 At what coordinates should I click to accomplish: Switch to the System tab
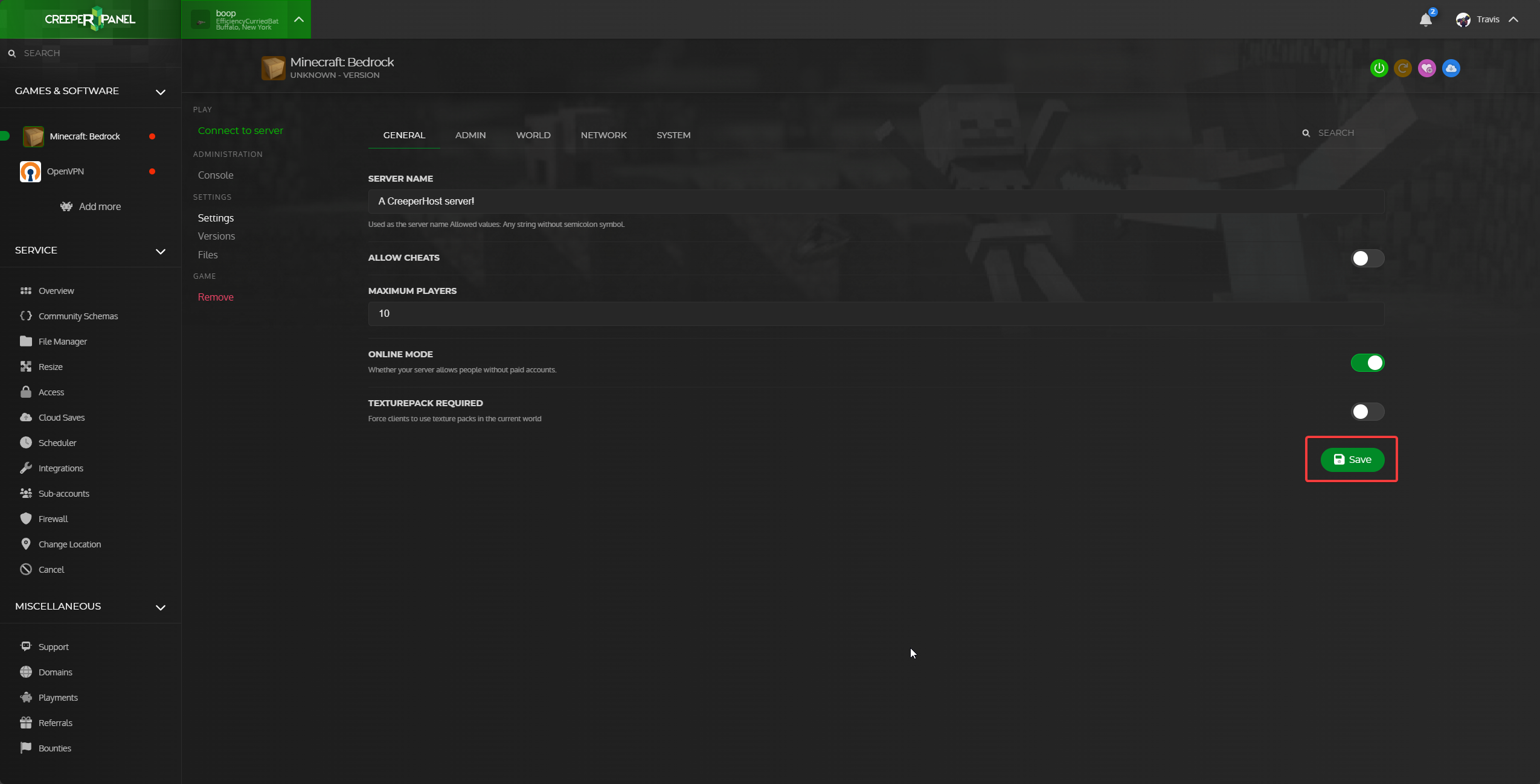point(673,135)
